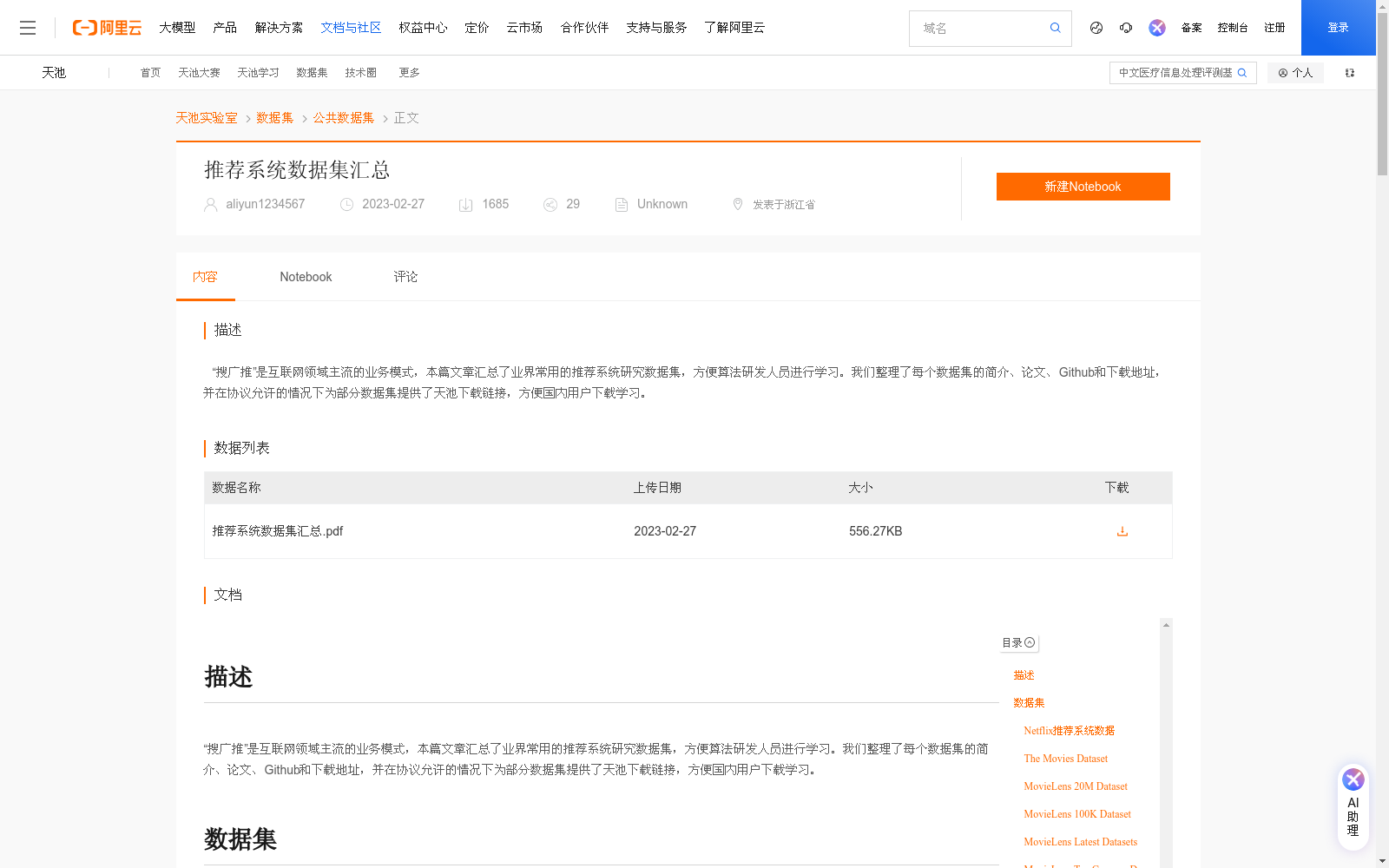
Task: Click the scroll-down arrow at bottom right
Action: point(1380,859)
